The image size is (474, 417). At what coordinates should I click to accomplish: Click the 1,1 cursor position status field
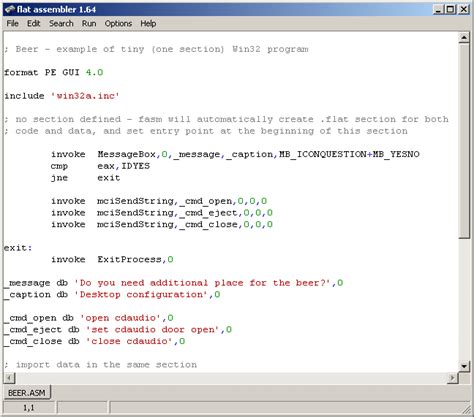tap(29, 408)
